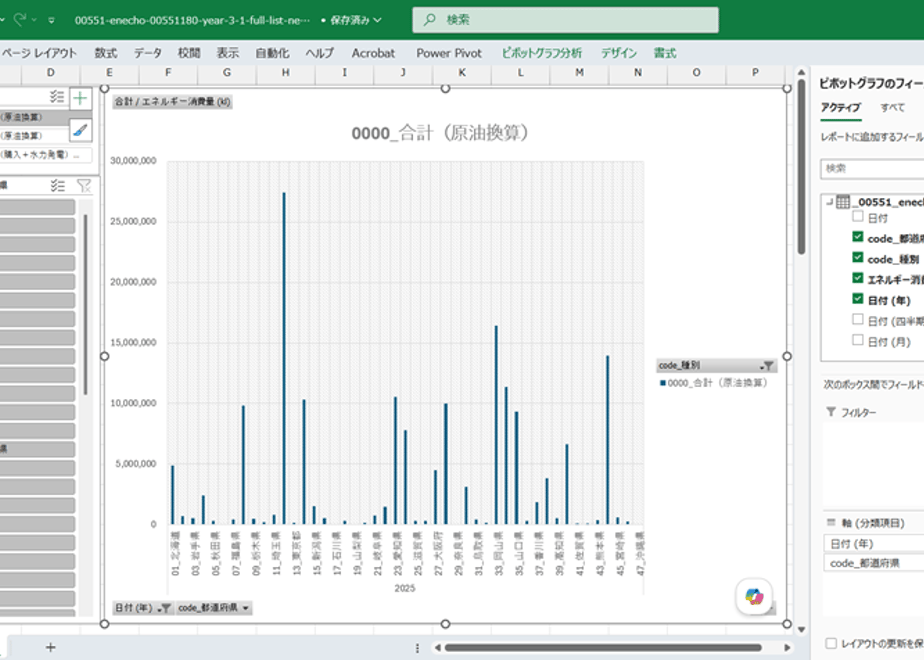Open the Chart Styles brush button
The width and height of the screenshot is (924, 660).
click(x=80, y=130)
